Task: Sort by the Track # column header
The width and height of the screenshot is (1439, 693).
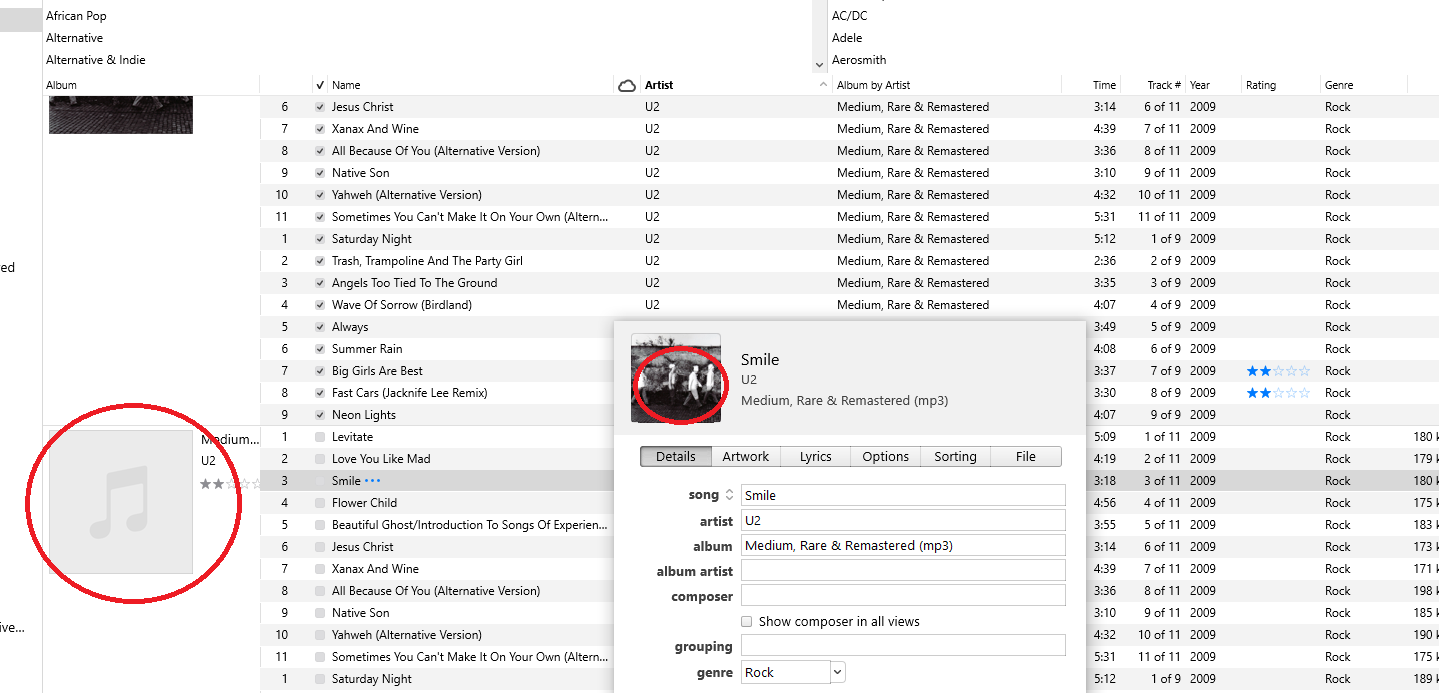Action: click(1164, 85)
